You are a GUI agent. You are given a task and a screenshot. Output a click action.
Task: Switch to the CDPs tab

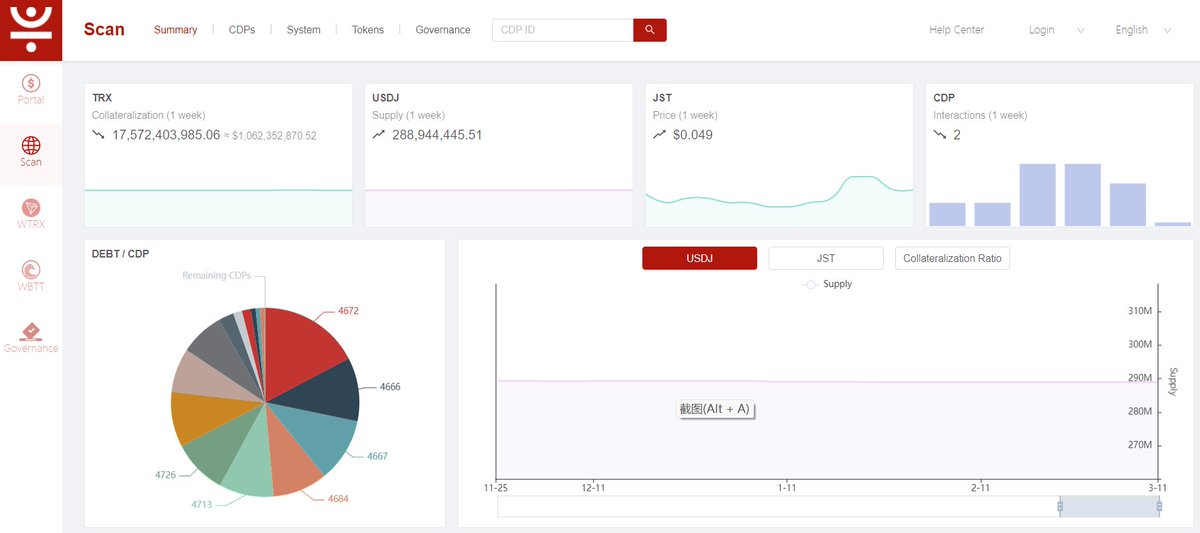coord(242,30)
